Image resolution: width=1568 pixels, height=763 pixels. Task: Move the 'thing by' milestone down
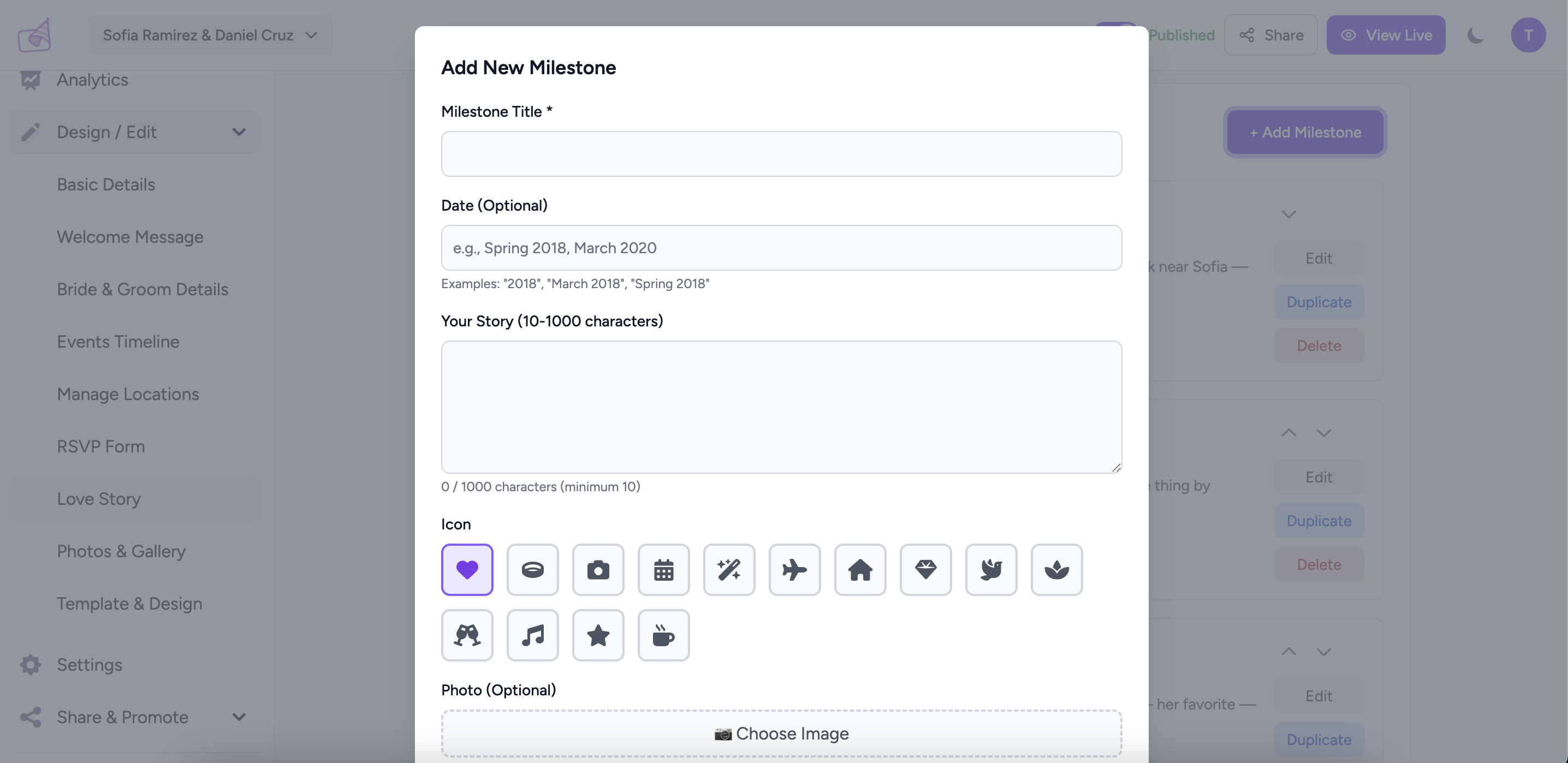pos(1323,433)
